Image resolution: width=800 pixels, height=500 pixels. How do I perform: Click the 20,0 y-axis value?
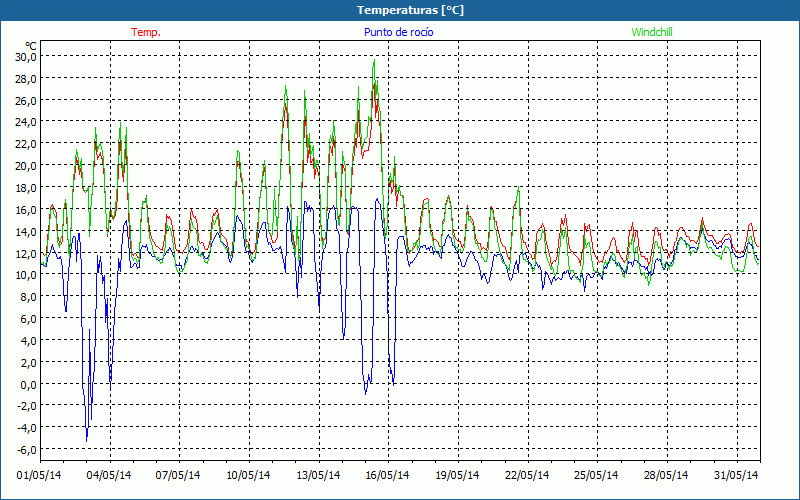pos(26,166)
